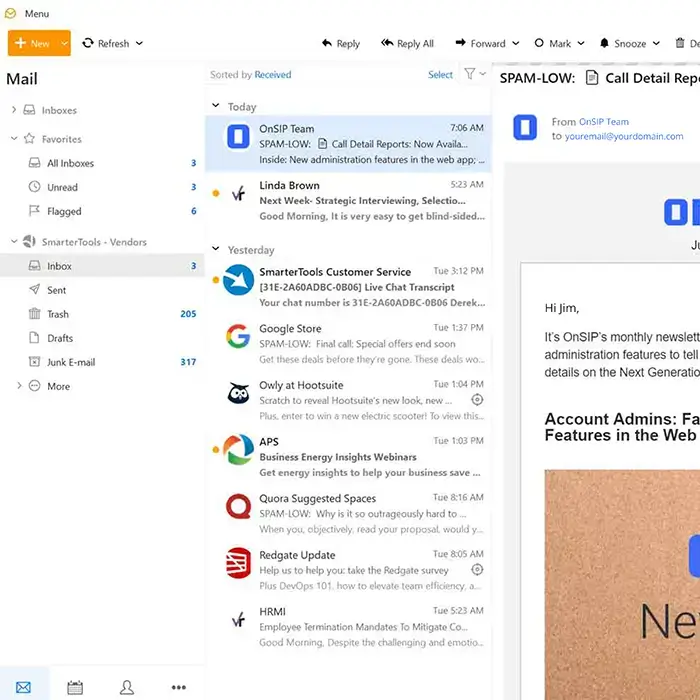Expand the Inboxes tree node
The image size is (700, 700).
click(14, 110)
